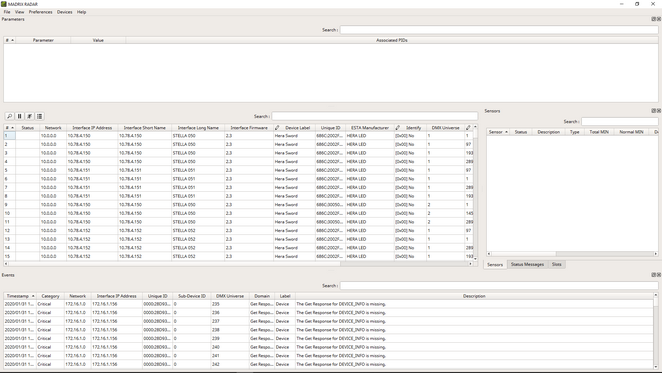Click the float icon of the Sensors panel
Screen dimensions: 662x373
tap(654, 111)
